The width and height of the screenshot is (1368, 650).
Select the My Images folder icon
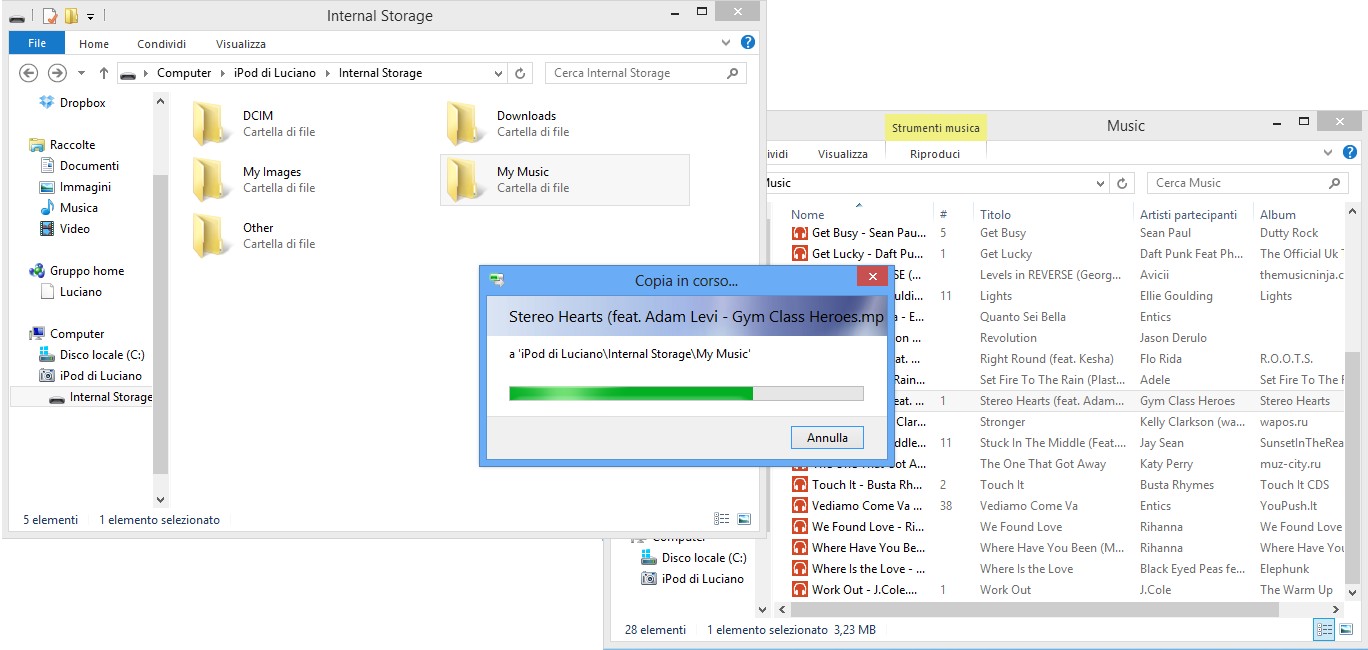211,179
